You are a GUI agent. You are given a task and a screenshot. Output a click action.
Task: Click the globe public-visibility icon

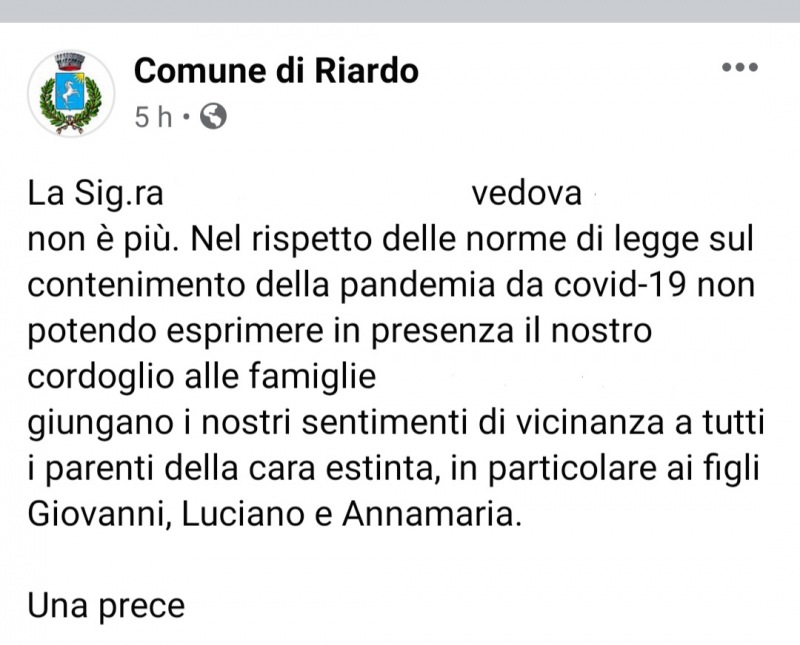213,117
